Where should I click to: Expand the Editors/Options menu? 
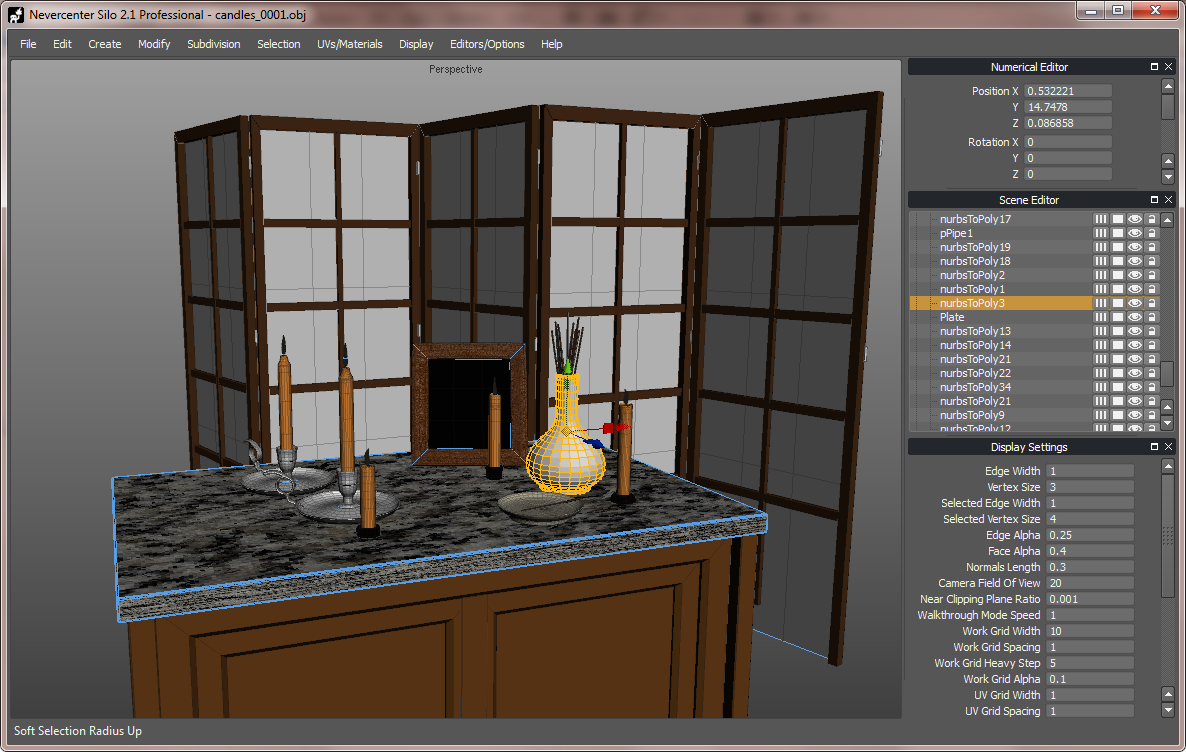tap(487, 44)
